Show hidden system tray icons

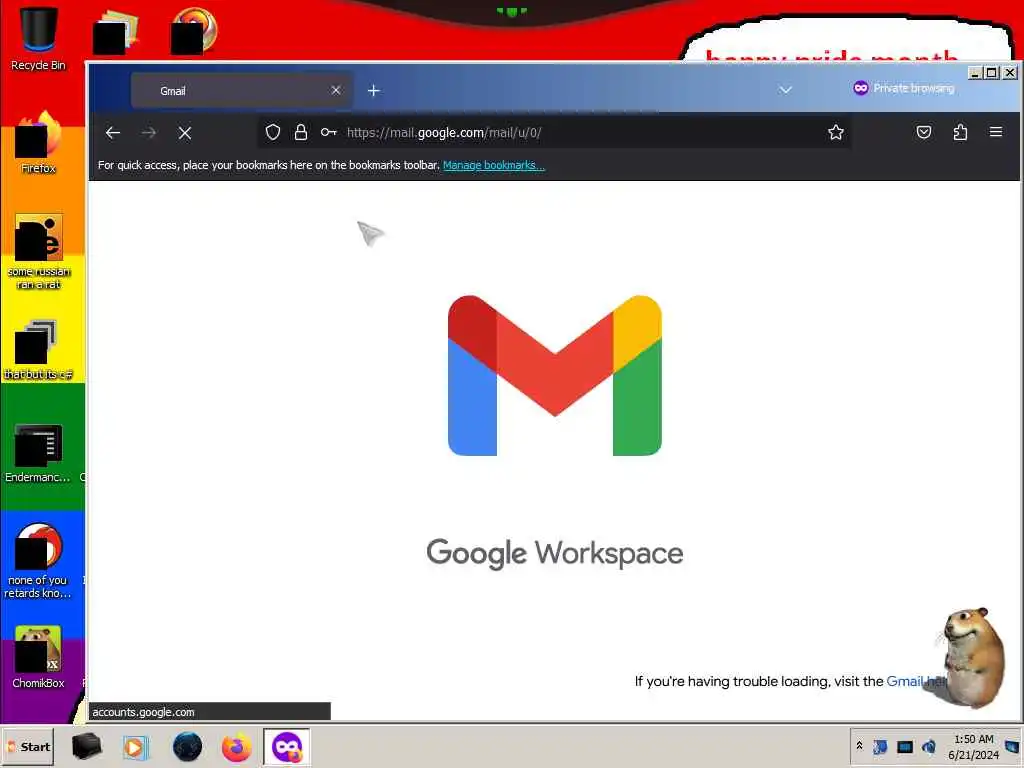pyautogui.click(x=859, y=746)
